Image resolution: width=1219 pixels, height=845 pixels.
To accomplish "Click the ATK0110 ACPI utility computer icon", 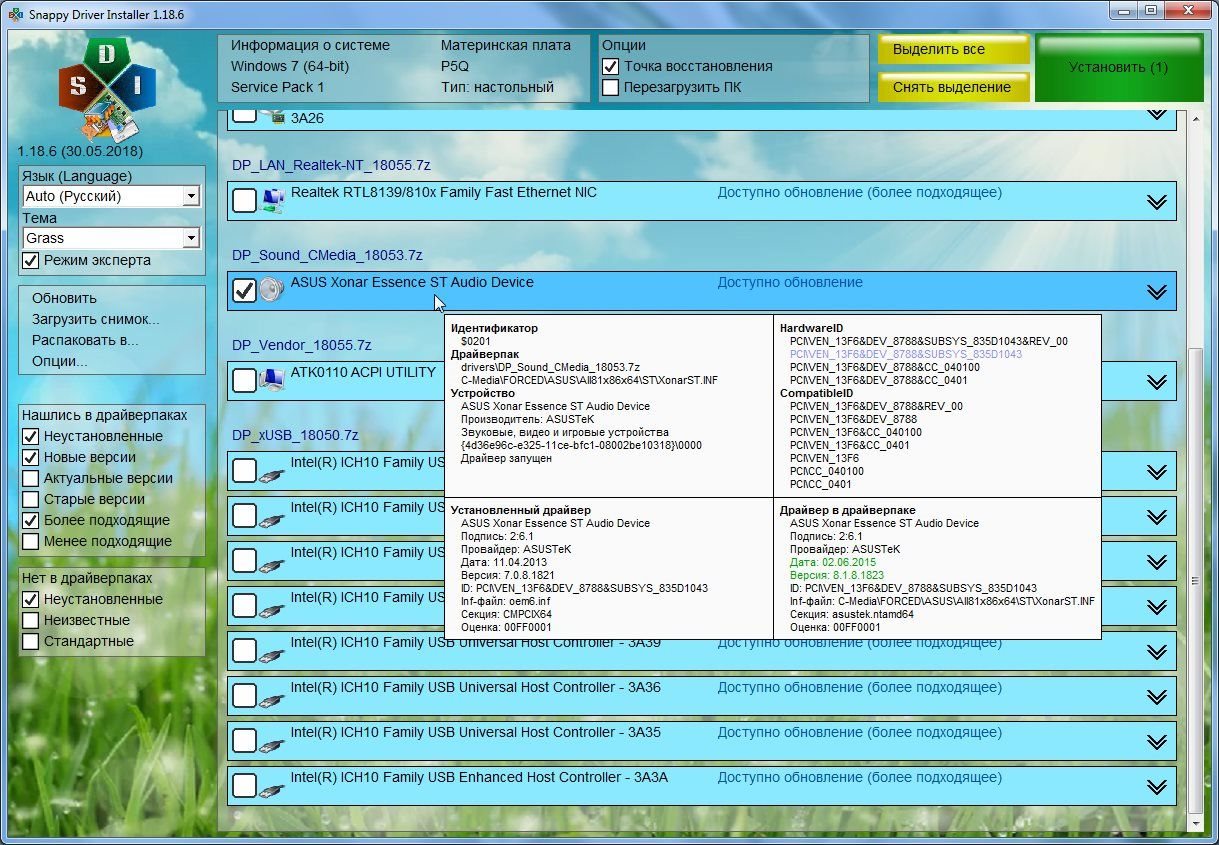I will click(271, 380).
